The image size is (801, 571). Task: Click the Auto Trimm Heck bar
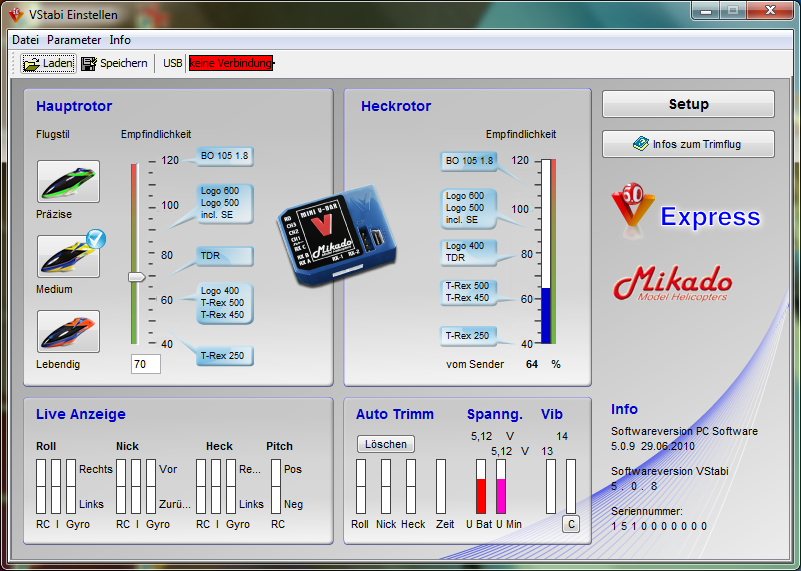(x=411, y=486)
